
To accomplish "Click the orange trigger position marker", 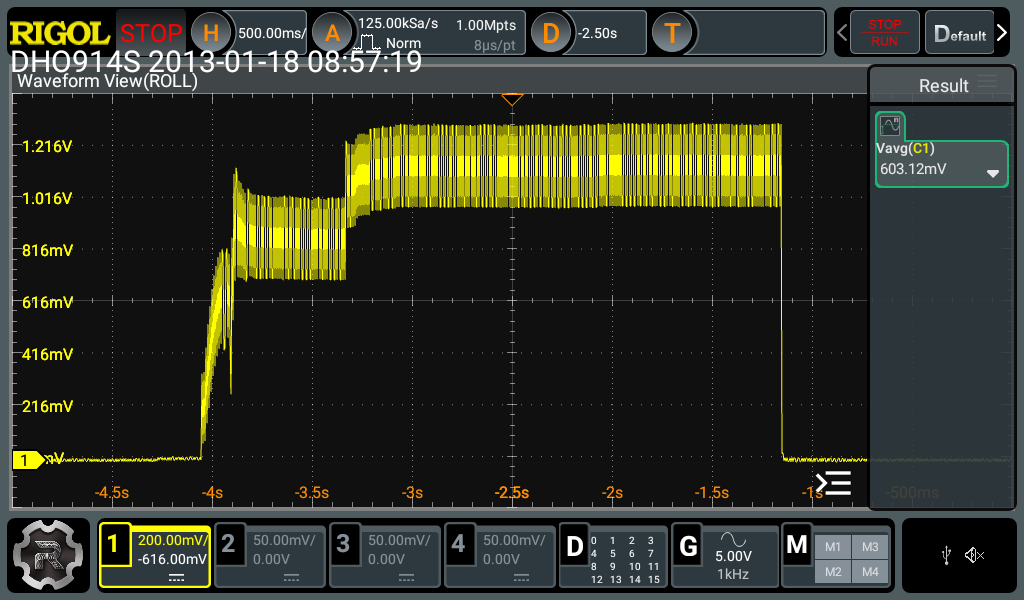I will pyautogui.click(x=512, y=99).
